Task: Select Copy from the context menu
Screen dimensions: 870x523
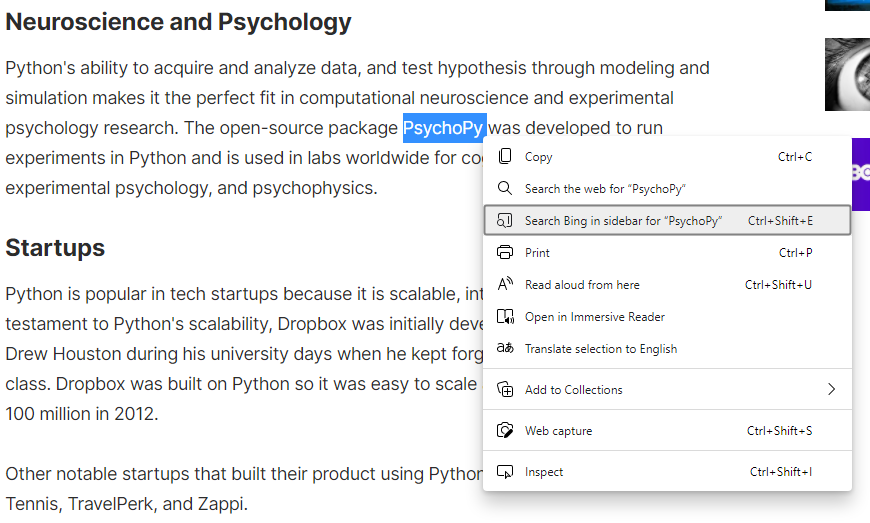Action: (x=539, y=157)
